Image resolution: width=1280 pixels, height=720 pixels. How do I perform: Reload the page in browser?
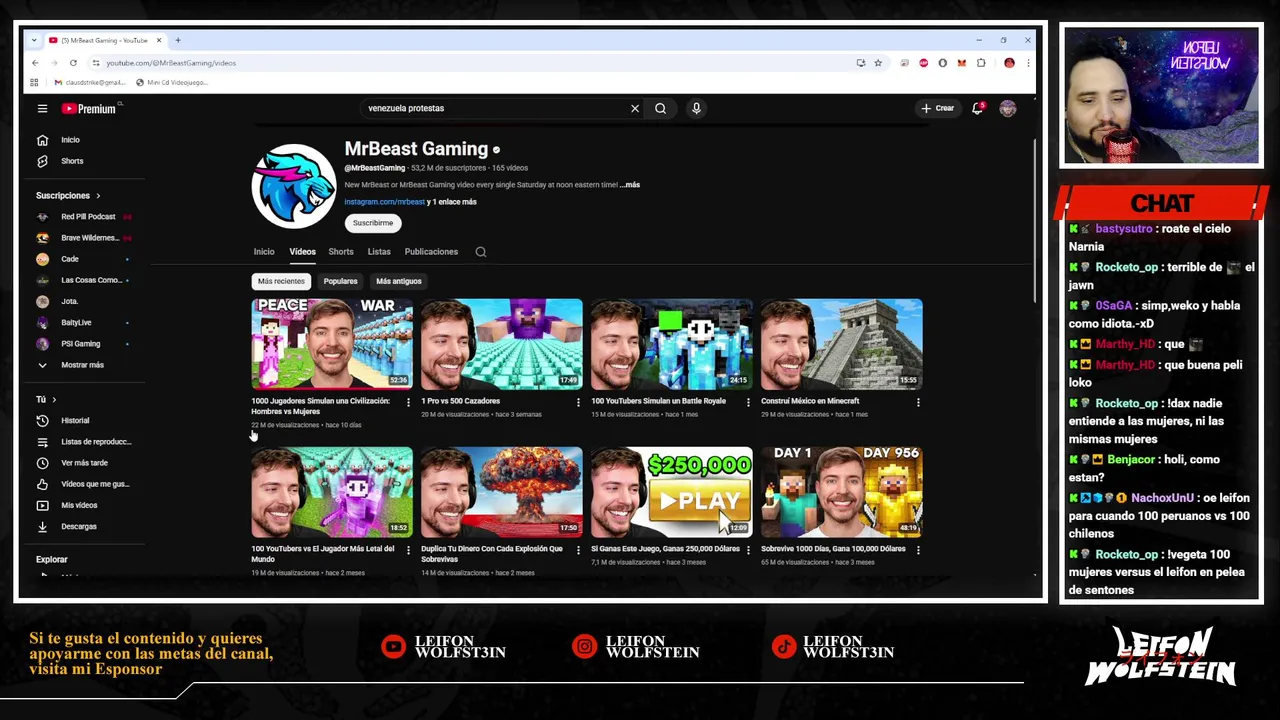click(x=74, y=63)
